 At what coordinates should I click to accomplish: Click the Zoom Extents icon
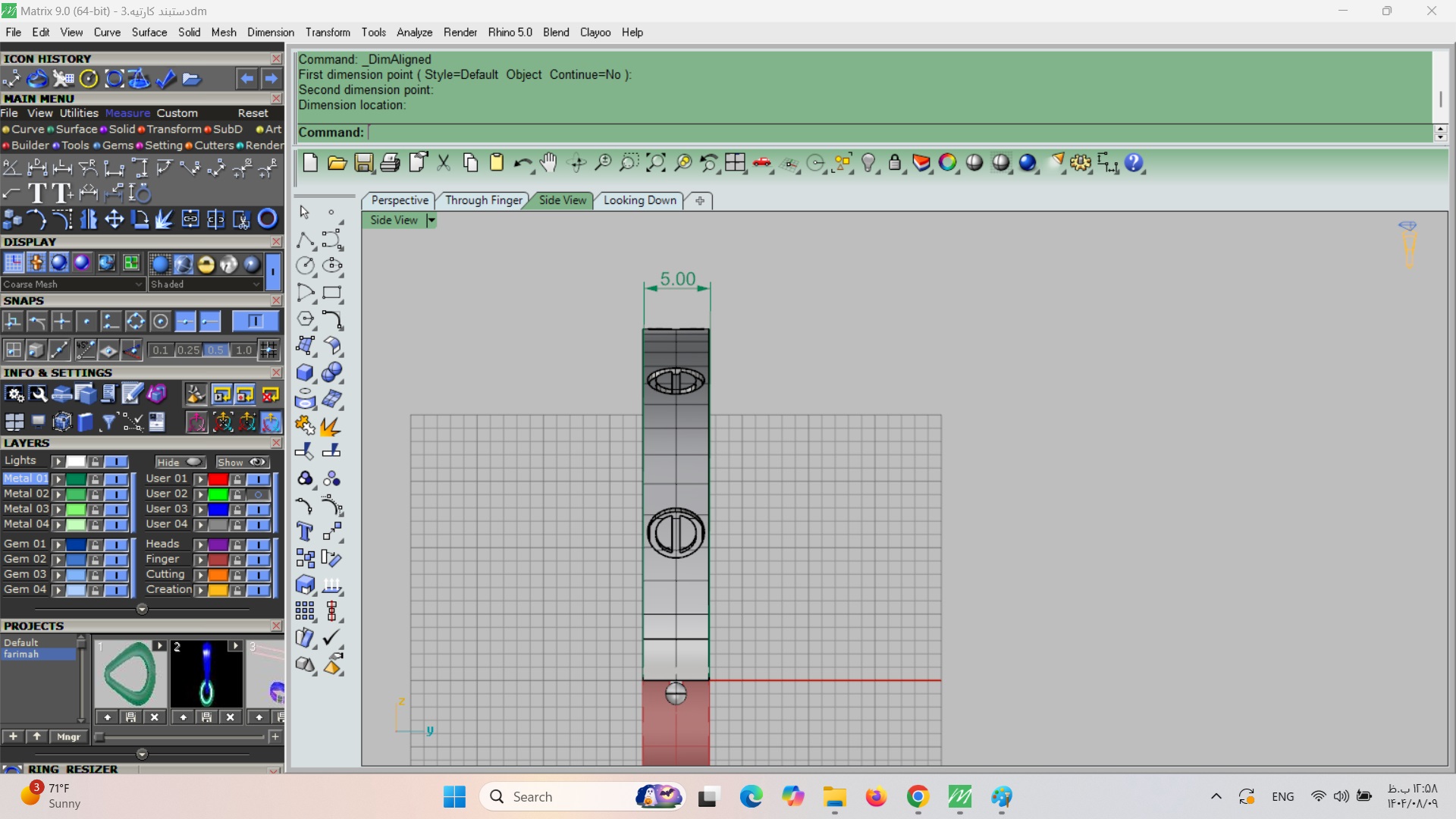[x=656, y=162]
